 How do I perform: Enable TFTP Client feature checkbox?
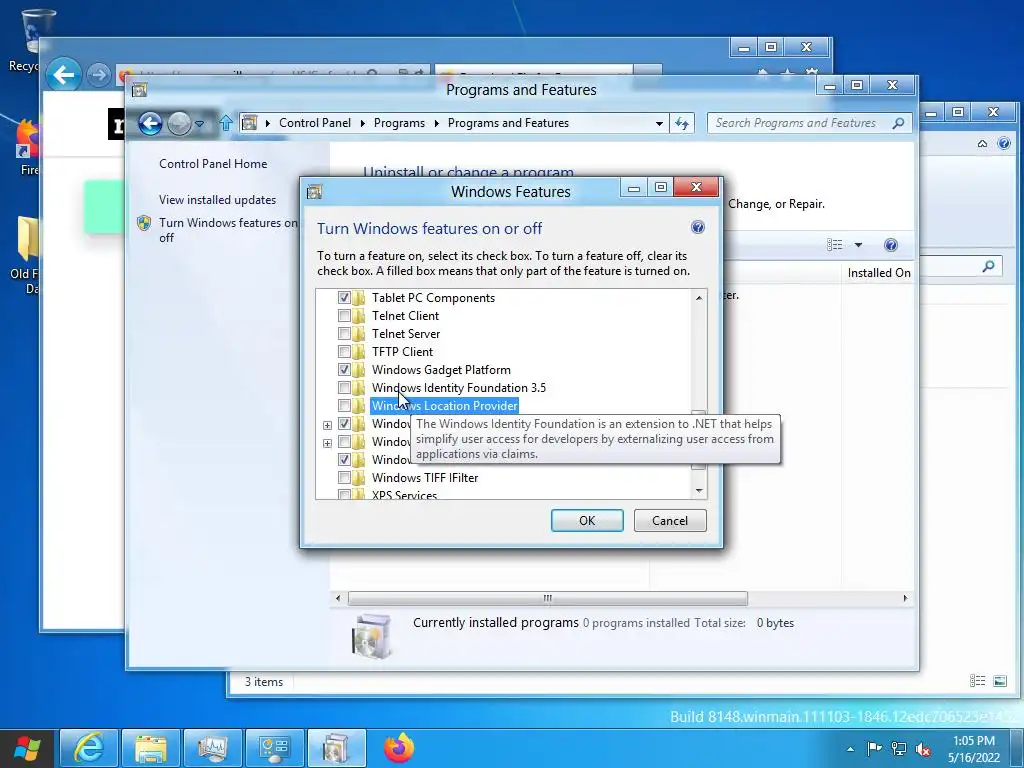click(x=344, y=351)
